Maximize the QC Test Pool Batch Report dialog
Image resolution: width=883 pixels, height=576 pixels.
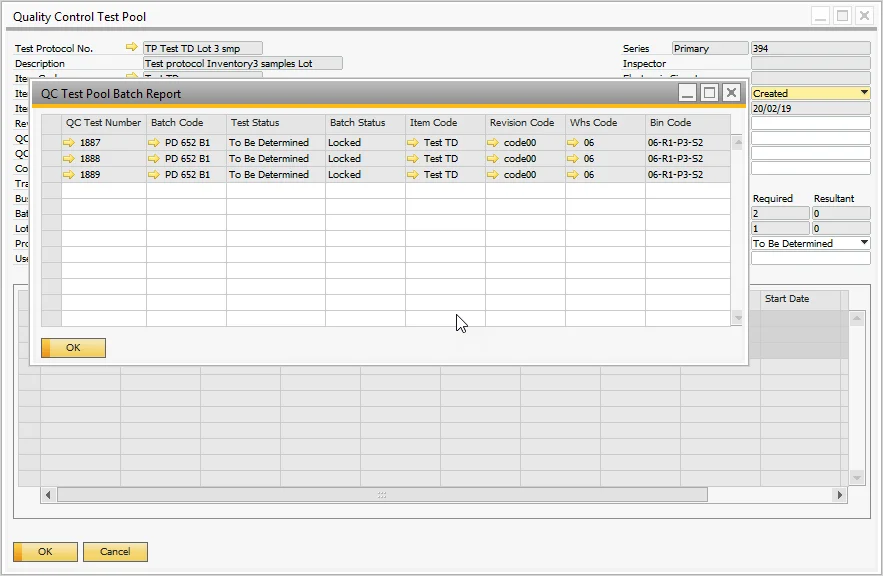pyautogui.click(x=709, y=93)
